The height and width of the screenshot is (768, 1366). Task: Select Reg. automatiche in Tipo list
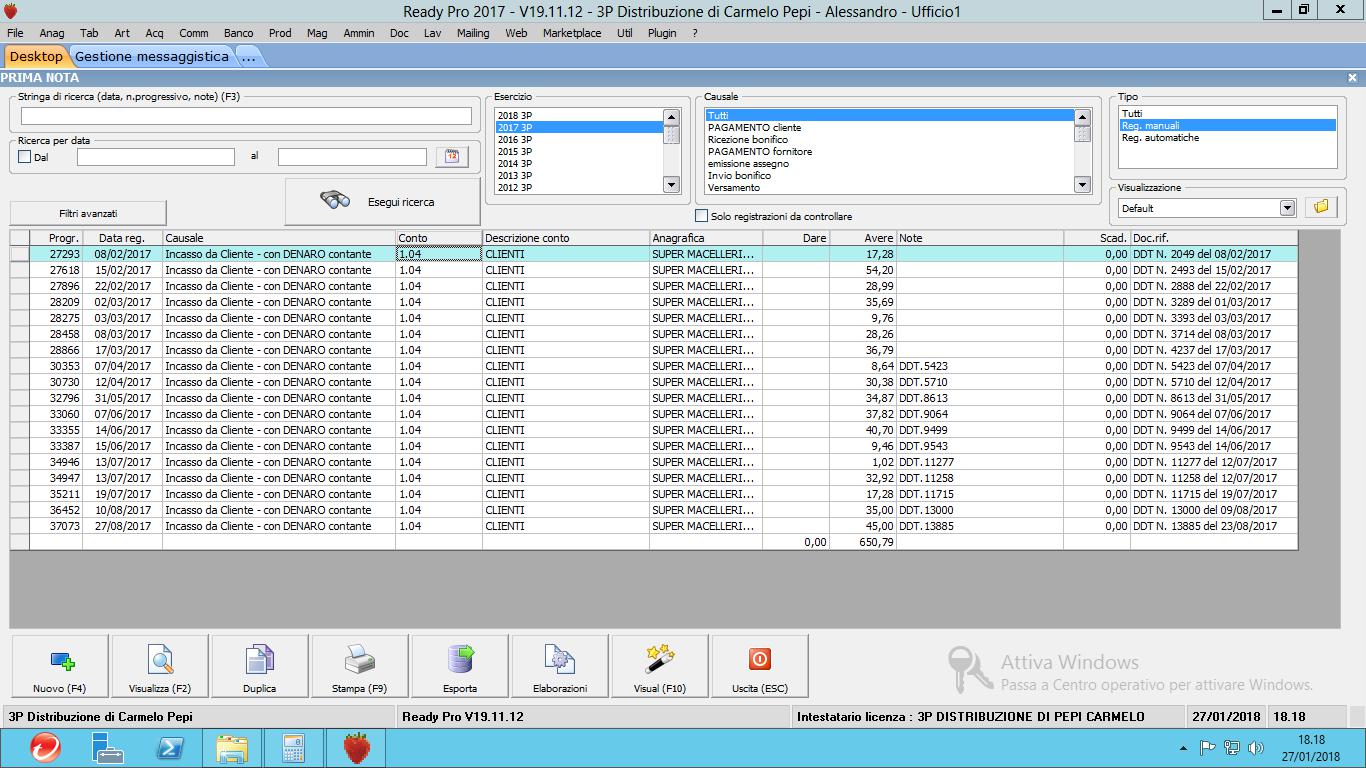pyautogui.click(x=1227, y=138)
